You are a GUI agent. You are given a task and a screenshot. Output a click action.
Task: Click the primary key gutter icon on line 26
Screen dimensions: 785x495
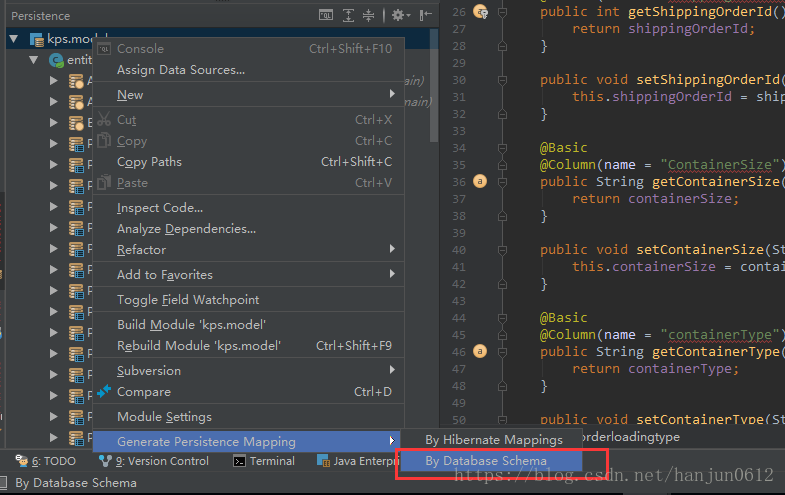(481, 12)
